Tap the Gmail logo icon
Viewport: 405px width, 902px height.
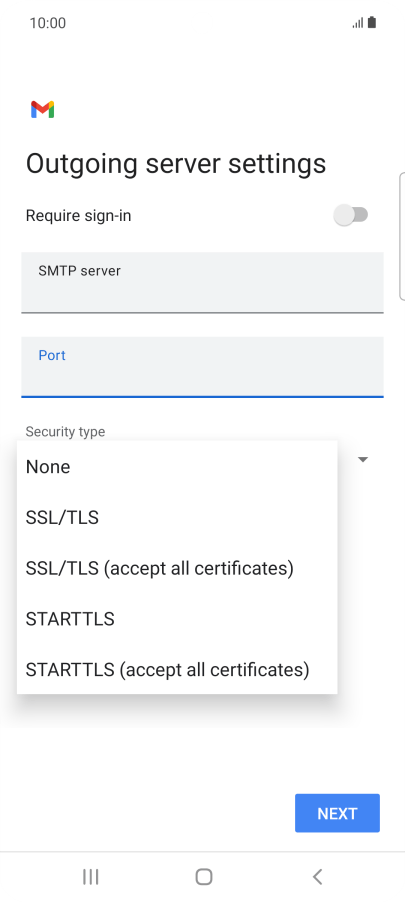coord(43,109)
